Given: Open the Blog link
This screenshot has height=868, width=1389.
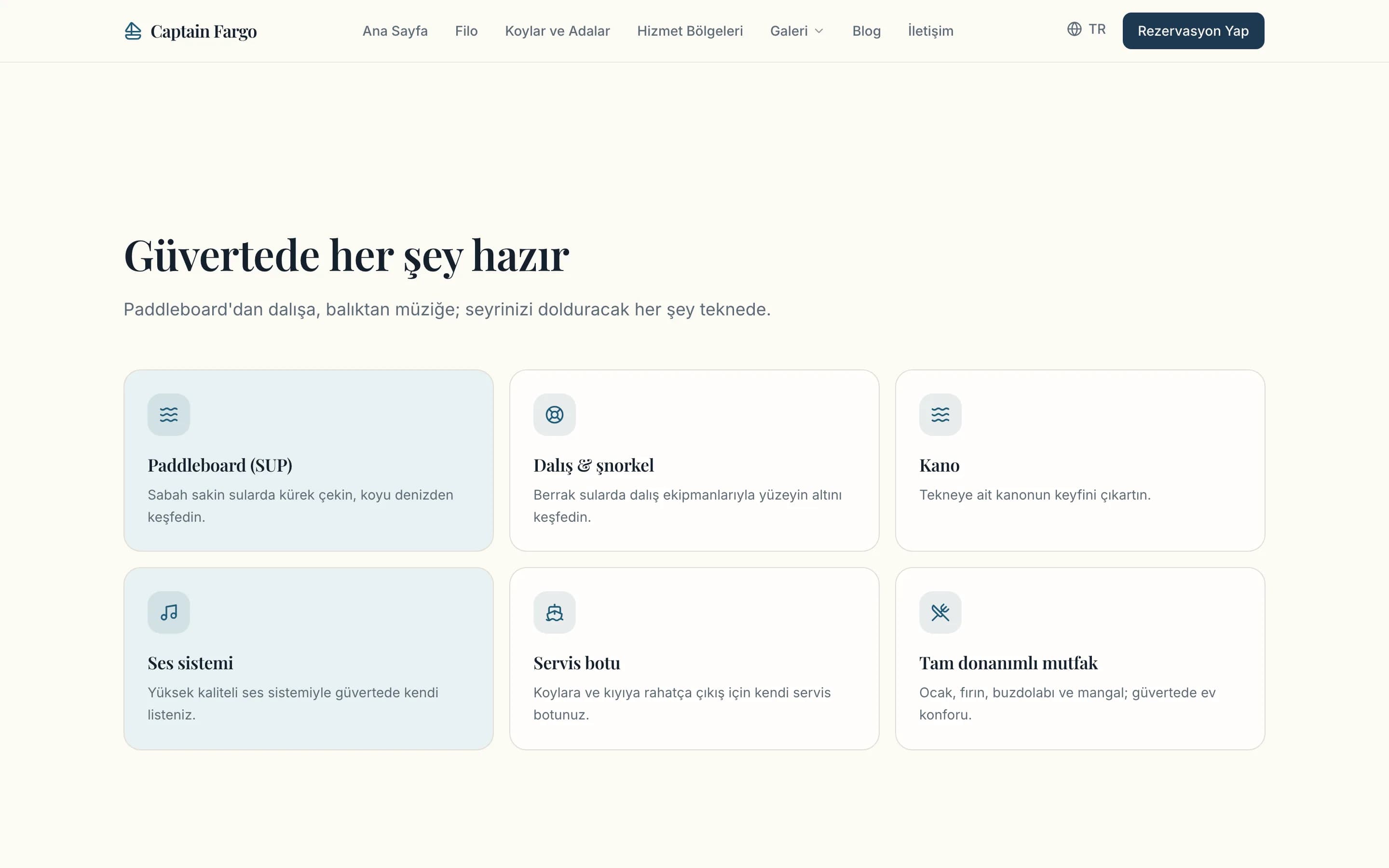Looking at the screenshot, I should point(866,31).
